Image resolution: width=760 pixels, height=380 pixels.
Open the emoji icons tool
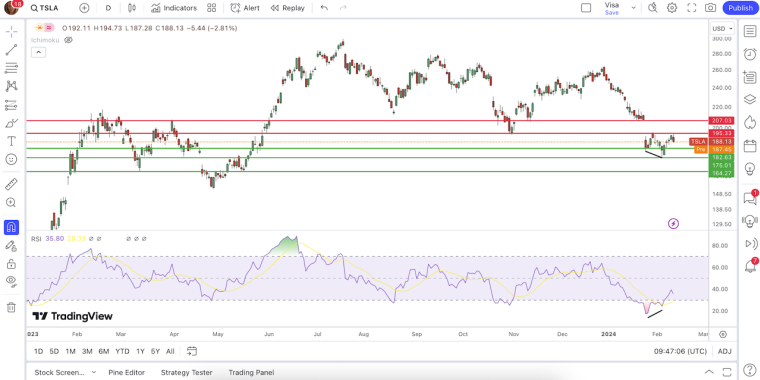coord(12,159)
